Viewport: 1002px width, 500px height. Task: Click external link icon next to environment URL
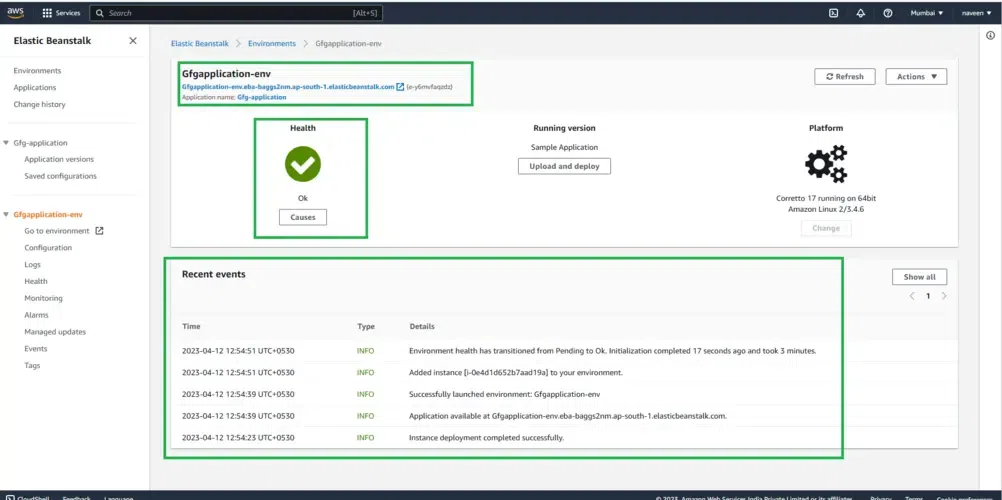click(x=400, y=86)
